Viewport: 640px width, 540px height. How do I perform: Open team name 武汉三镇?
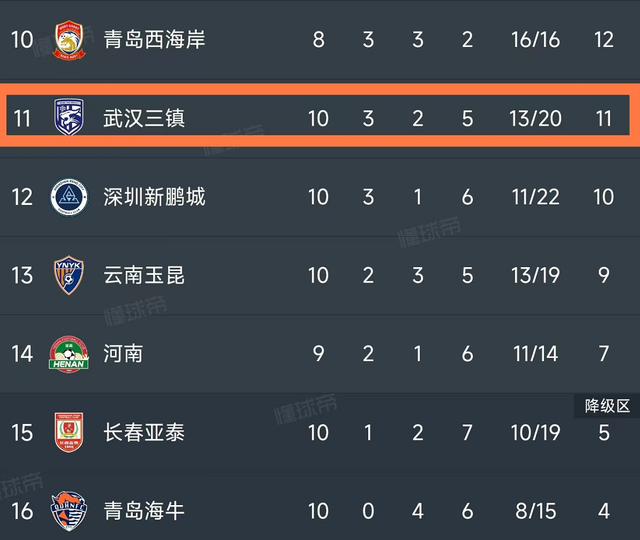144,118
